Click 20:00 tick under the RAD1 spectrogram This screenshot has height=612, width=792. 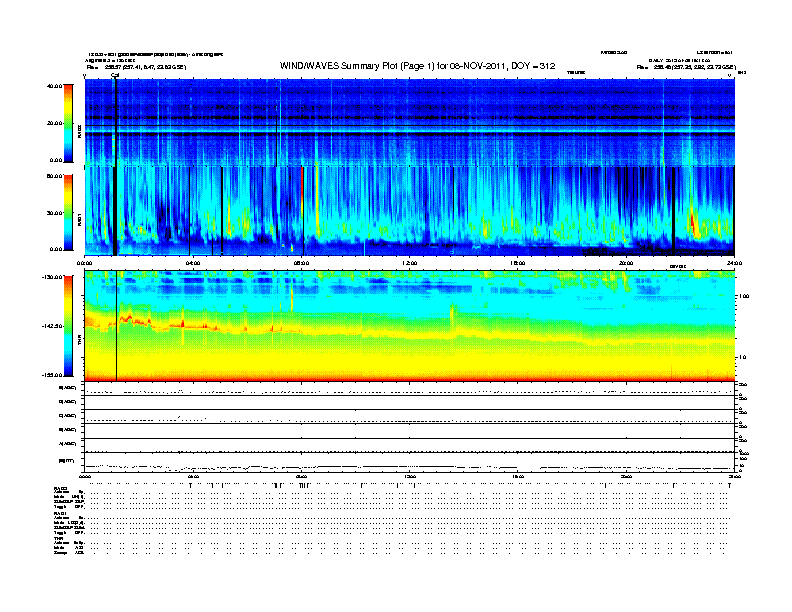point(626,263)
